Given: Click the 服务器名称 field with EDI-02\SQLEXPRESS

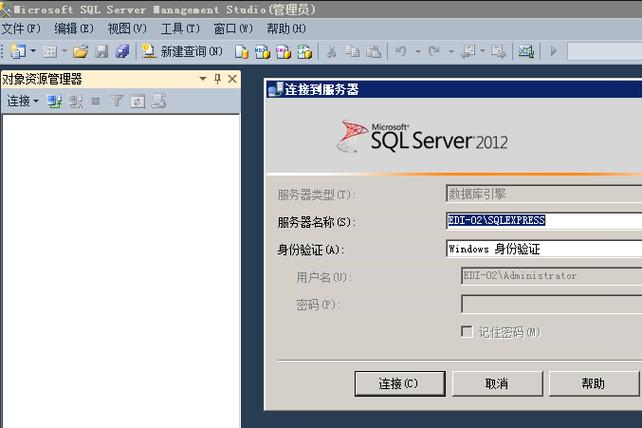Looking at the screenshot, I should coord(544,221).
